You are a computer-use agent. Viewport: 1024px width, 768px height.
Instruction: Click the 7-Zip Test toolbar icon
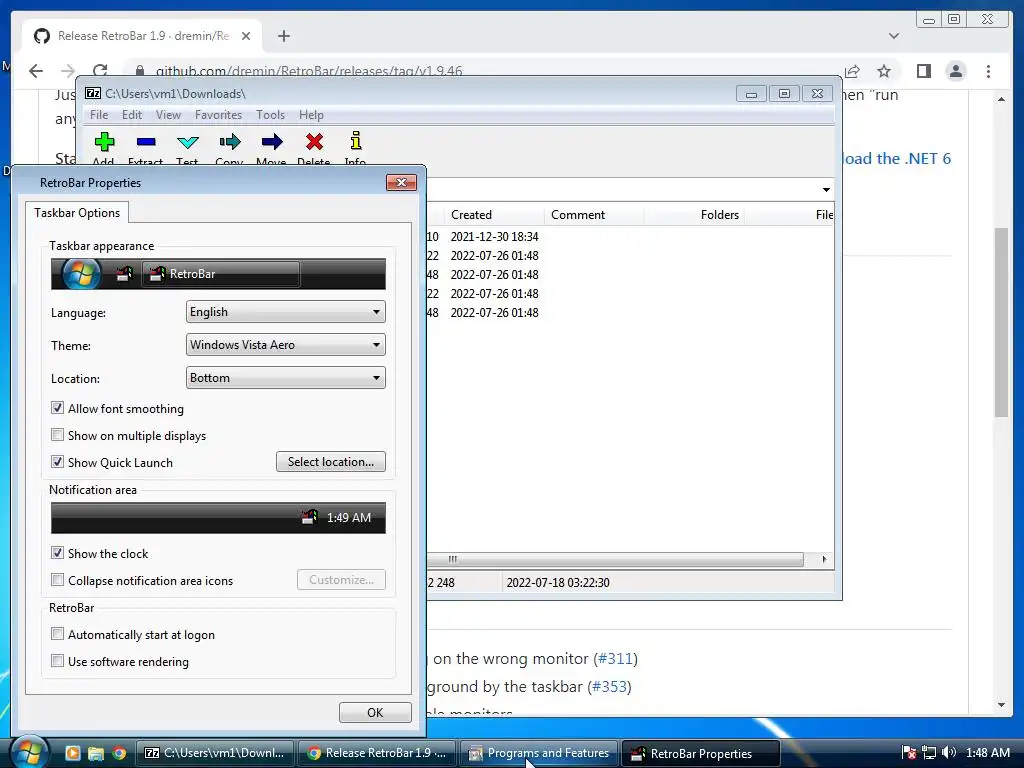(x=187, y=142)
